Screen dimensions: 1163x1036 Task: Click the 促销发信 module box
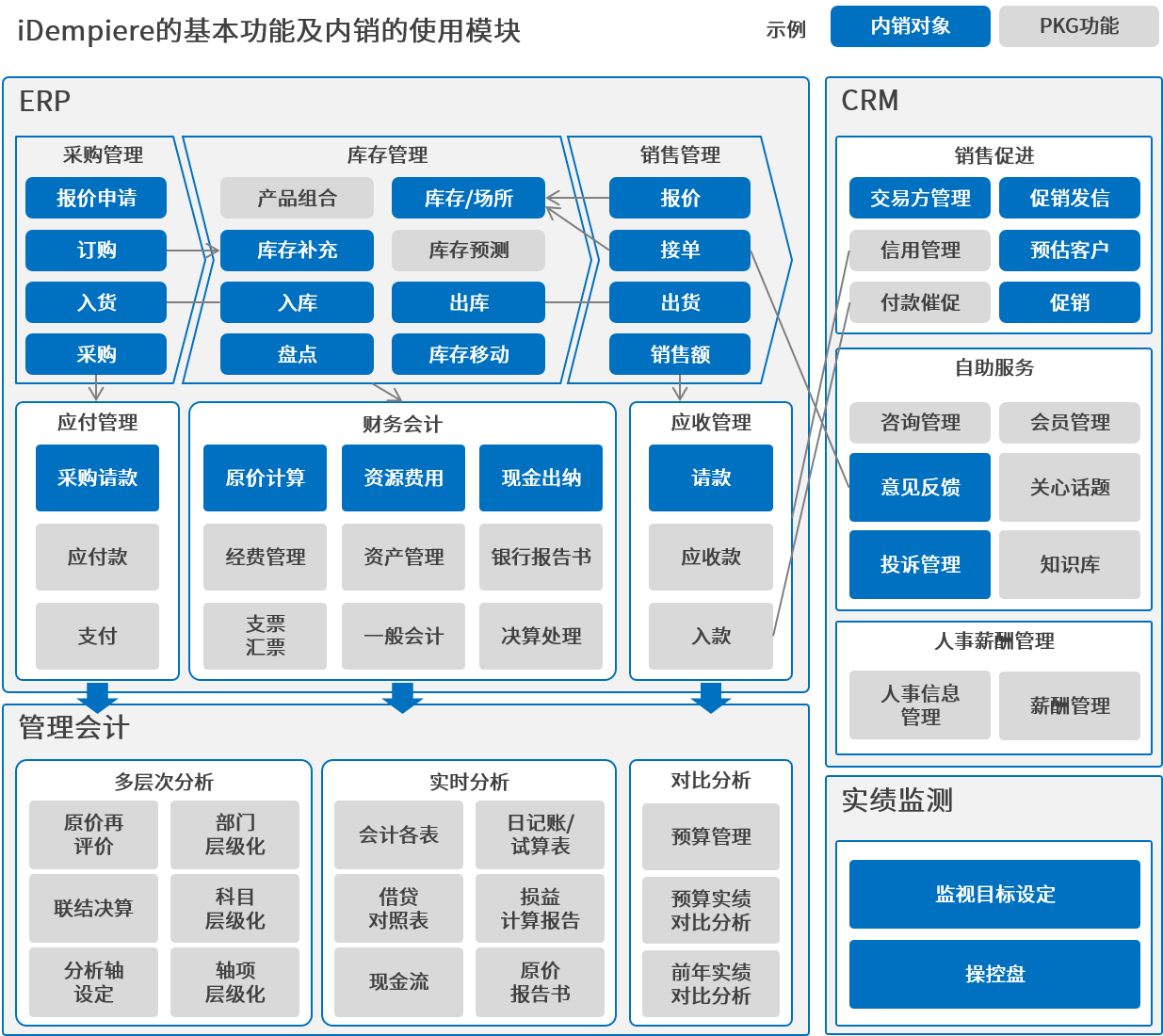pyautogui.click(x=1070, y=198)
